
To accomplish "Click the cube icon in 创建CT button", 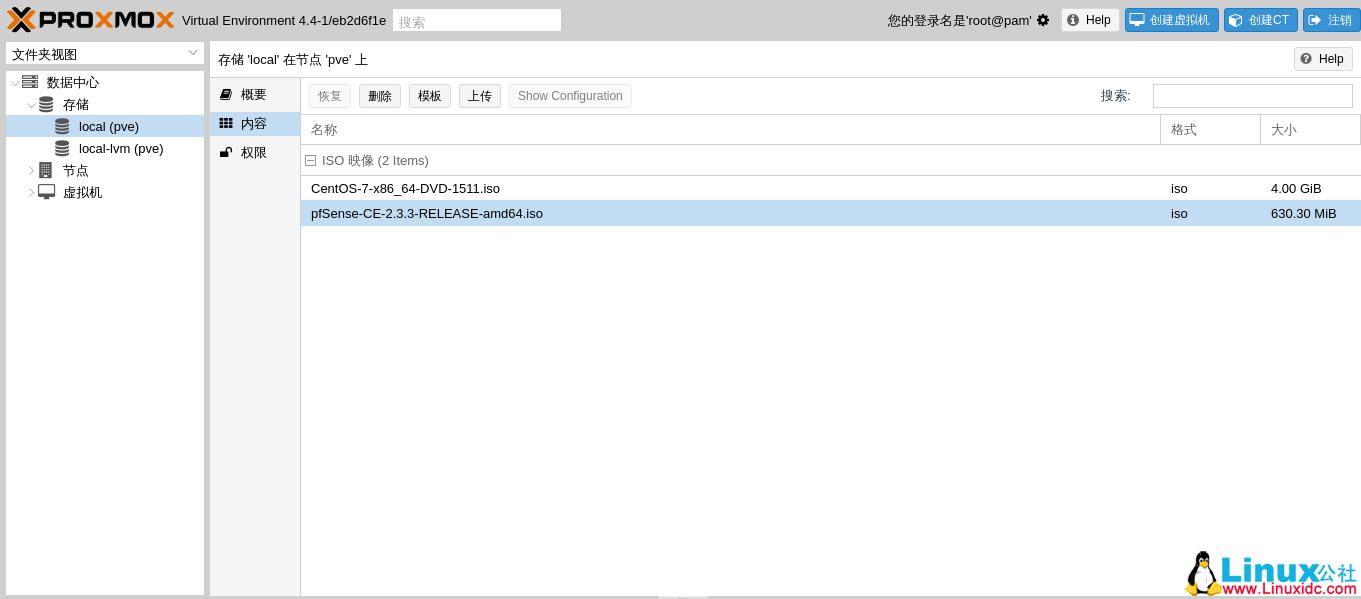I will point(1236,20).
